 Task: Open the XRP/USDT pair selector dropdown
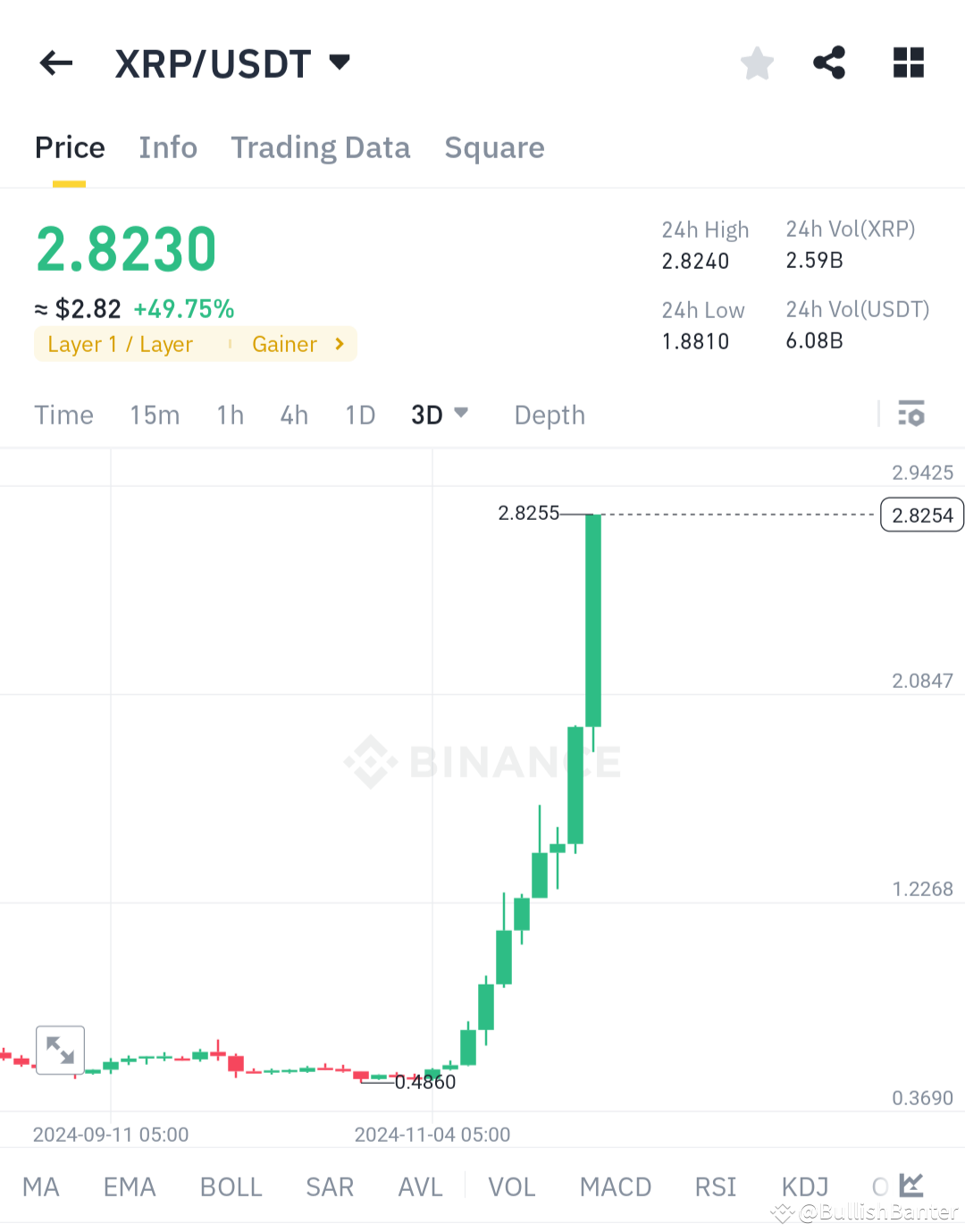(340, 63)
